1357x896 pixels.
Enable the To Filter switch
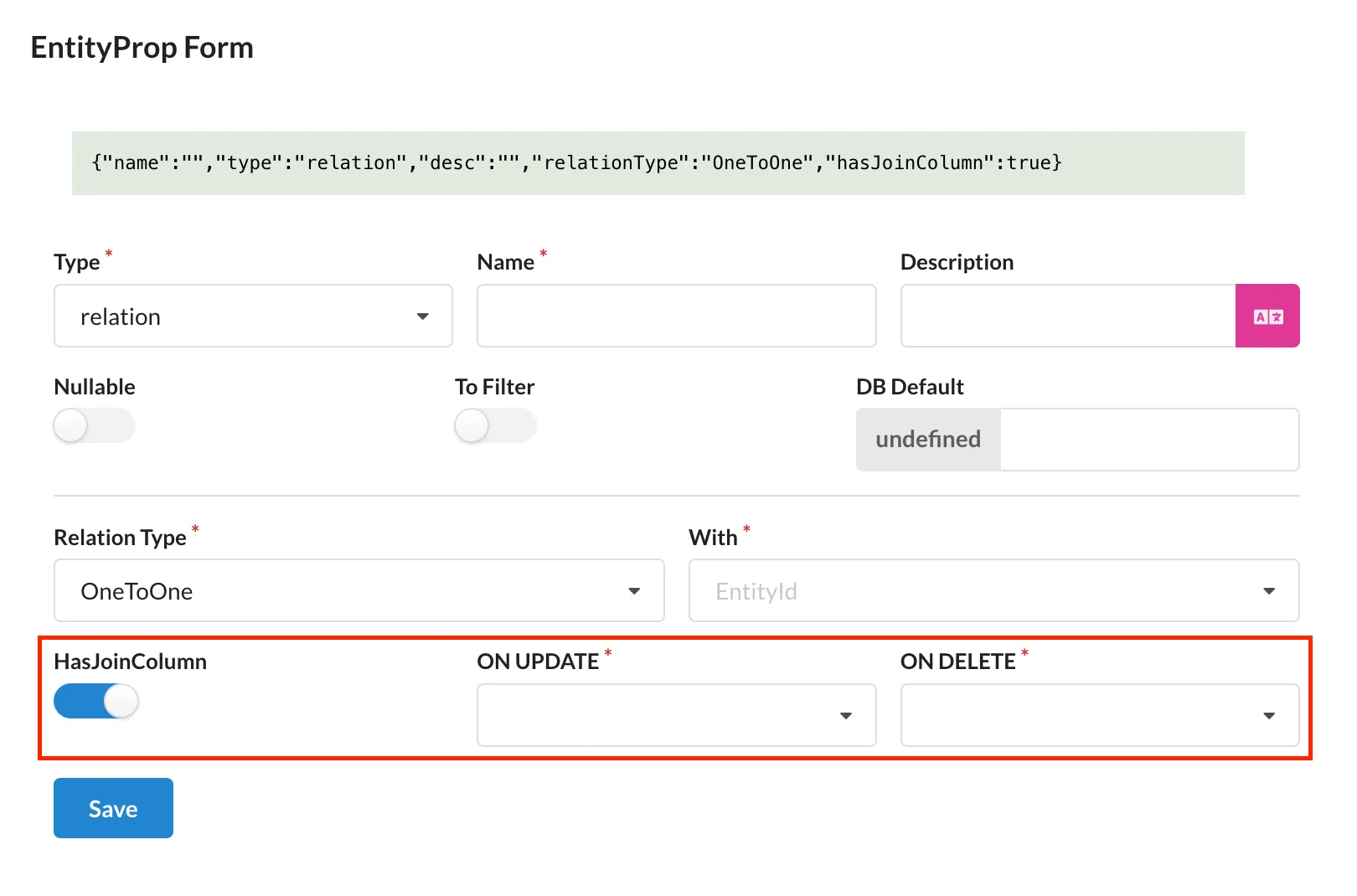[x=495, y=426]
